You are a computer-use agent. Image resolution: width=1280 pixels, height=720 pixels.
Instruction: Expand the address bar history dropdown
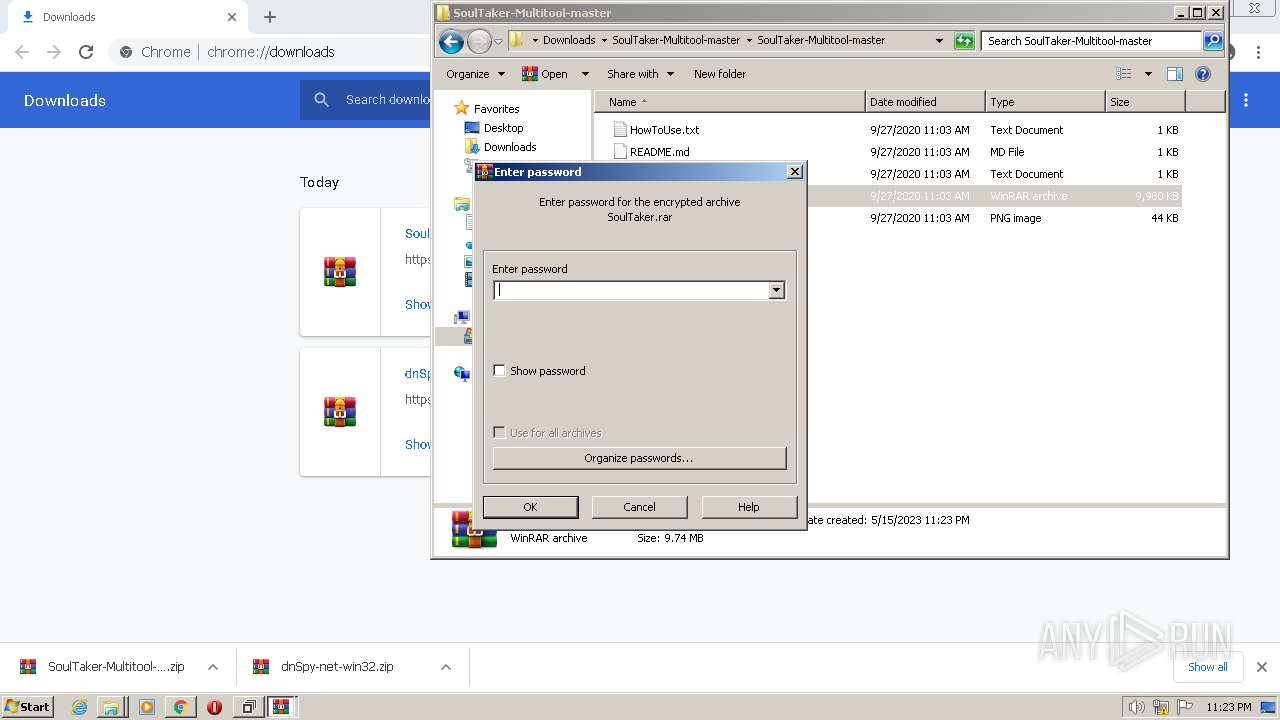[x=938, y=41]
